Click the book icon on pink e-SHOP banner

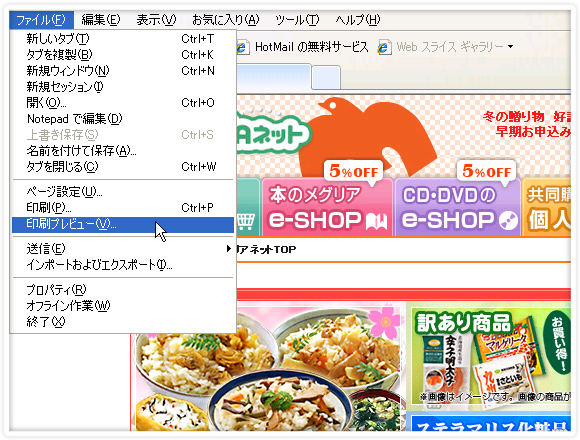point(377,221)
